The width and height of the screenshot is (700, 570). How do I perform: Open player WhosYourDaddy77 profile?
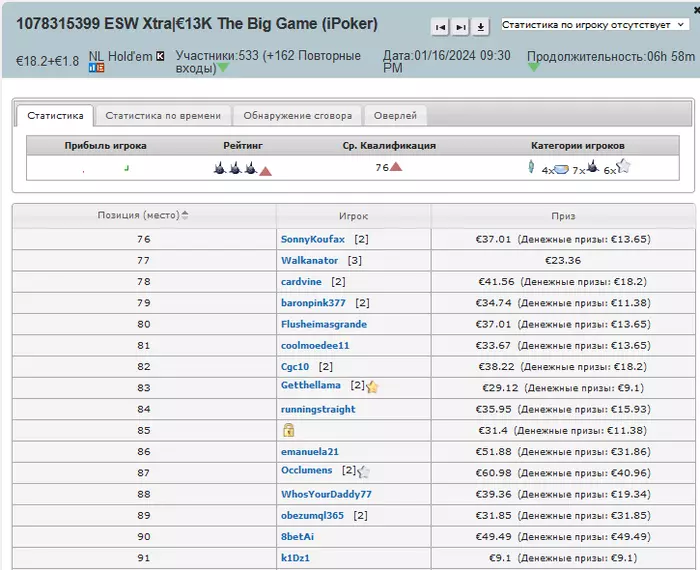[x=326, y=494]
